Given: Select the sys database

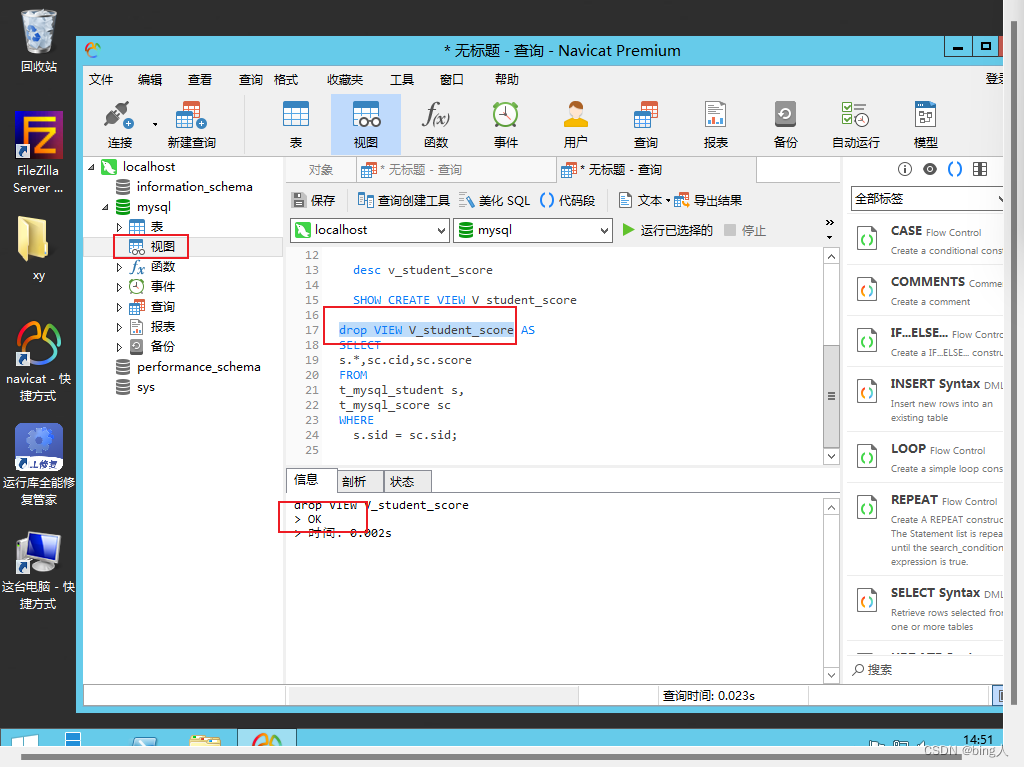Looking at the screenshot, I should (x=146, y=387).
